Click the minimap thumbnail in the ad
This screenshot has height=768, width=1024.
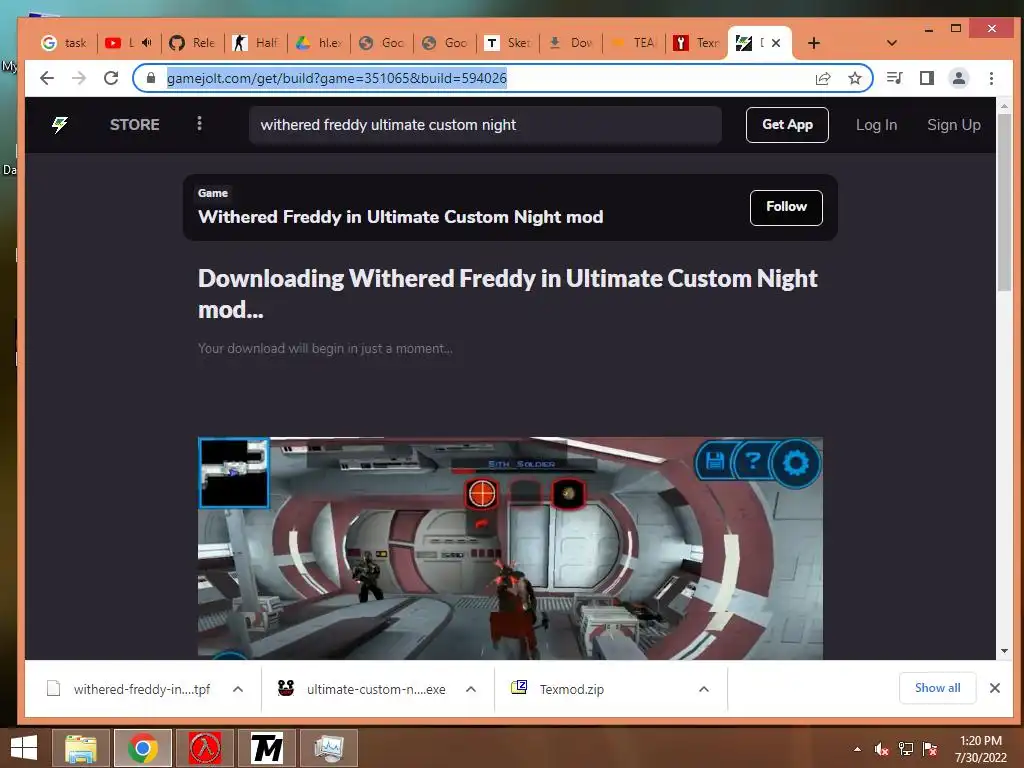[x=234, y=473]
